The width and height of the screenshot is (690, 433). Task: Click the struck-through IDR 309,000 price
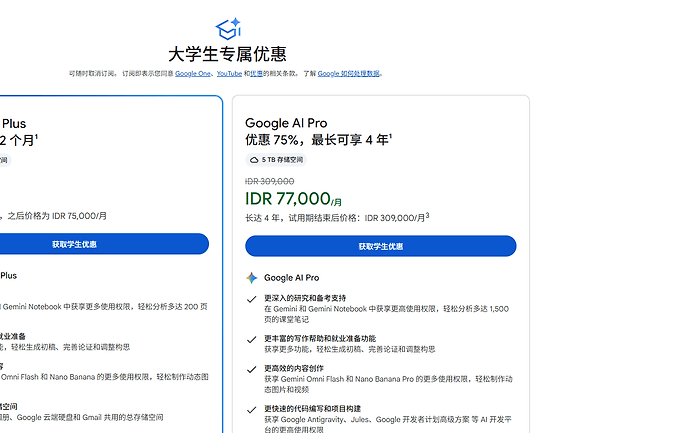click(x=269, y=181)
